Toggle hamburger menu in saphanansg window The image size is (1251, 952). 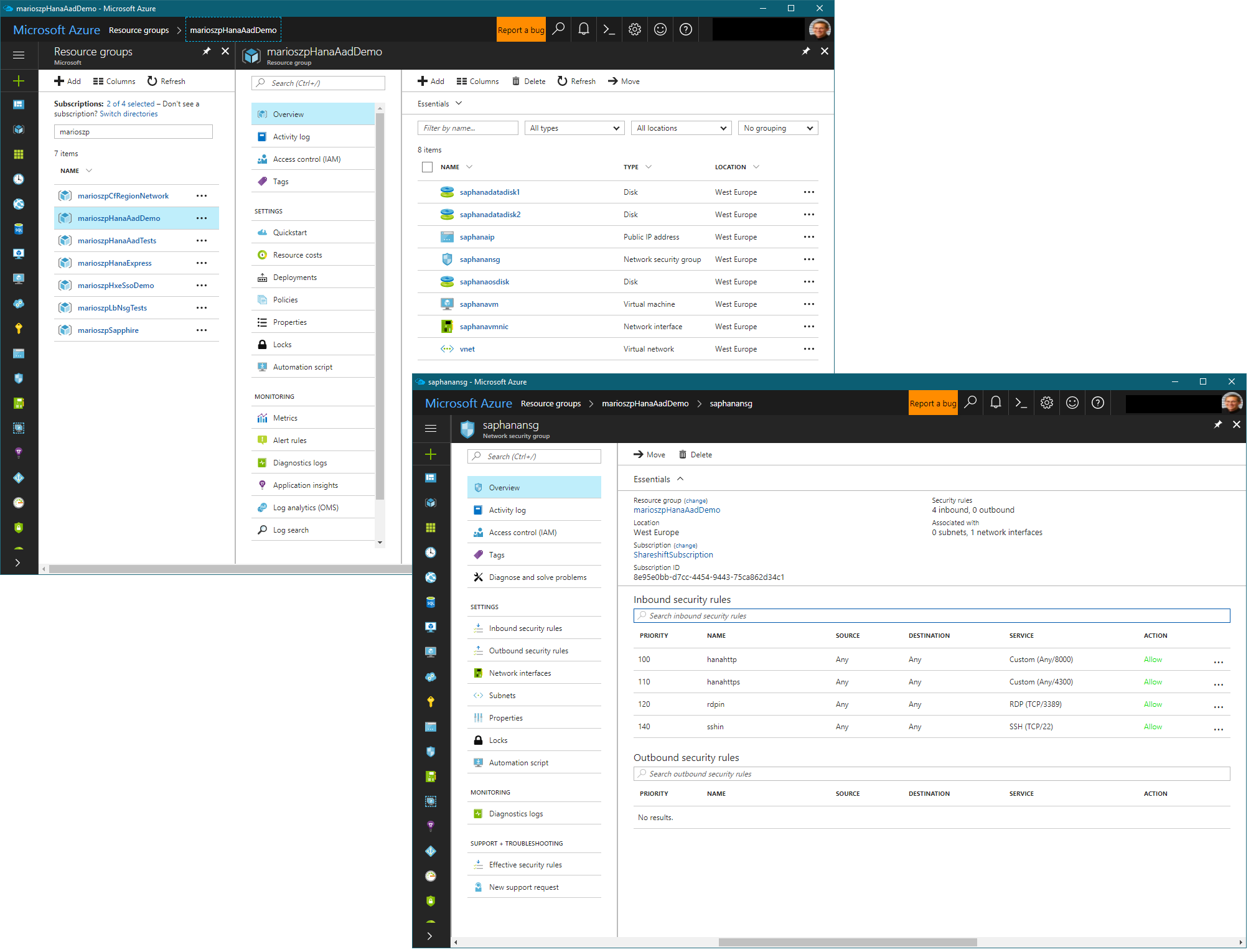pos(431,428)
